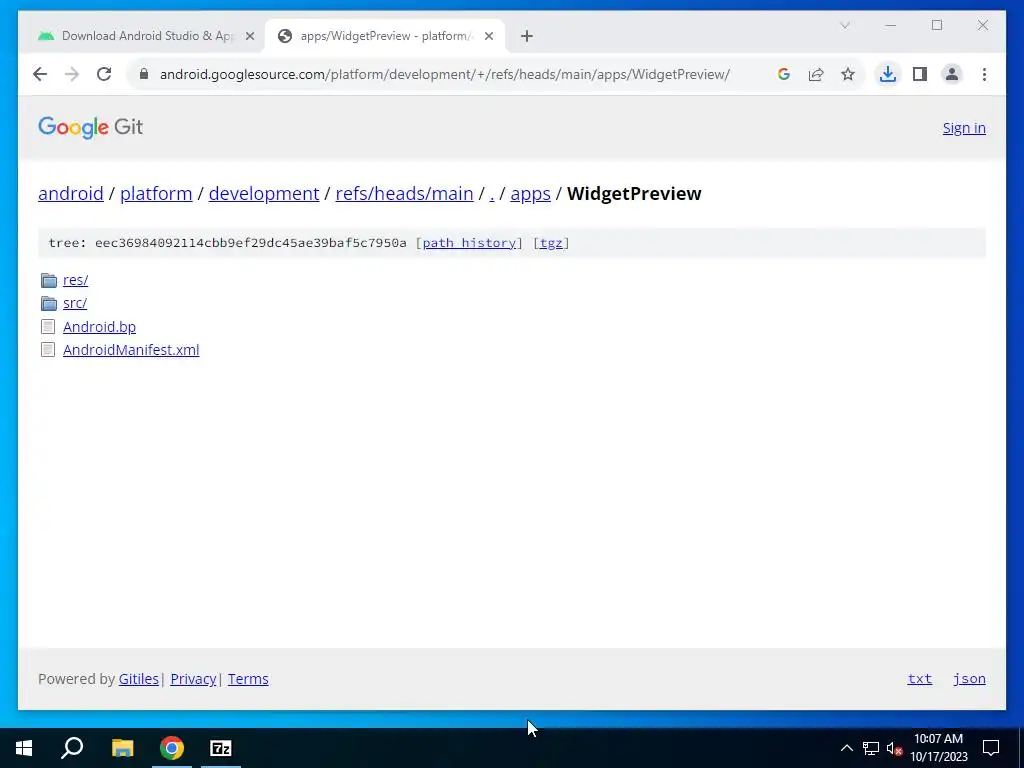Screen dimensions: 1024x768
Task: Open the AndroidManifest.xml file link
Action: [131, 350]
